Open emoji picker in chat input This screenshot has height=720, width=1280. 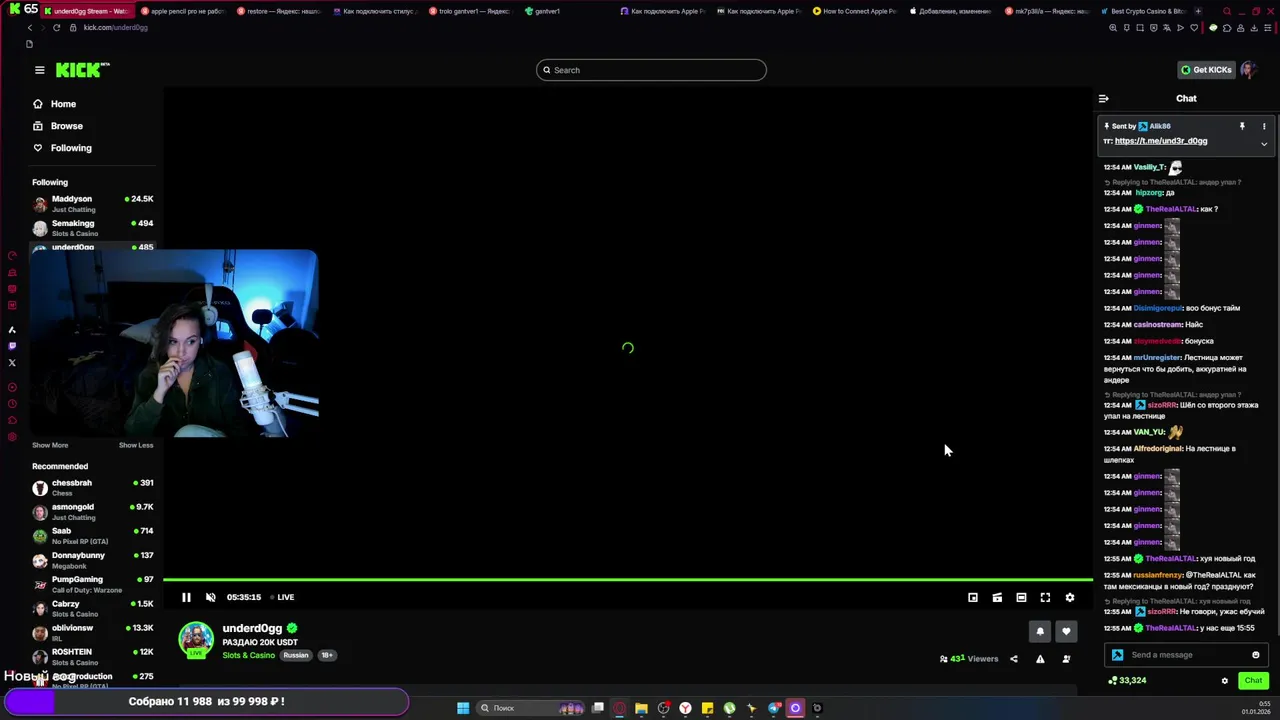click(x=1256, y=655)
